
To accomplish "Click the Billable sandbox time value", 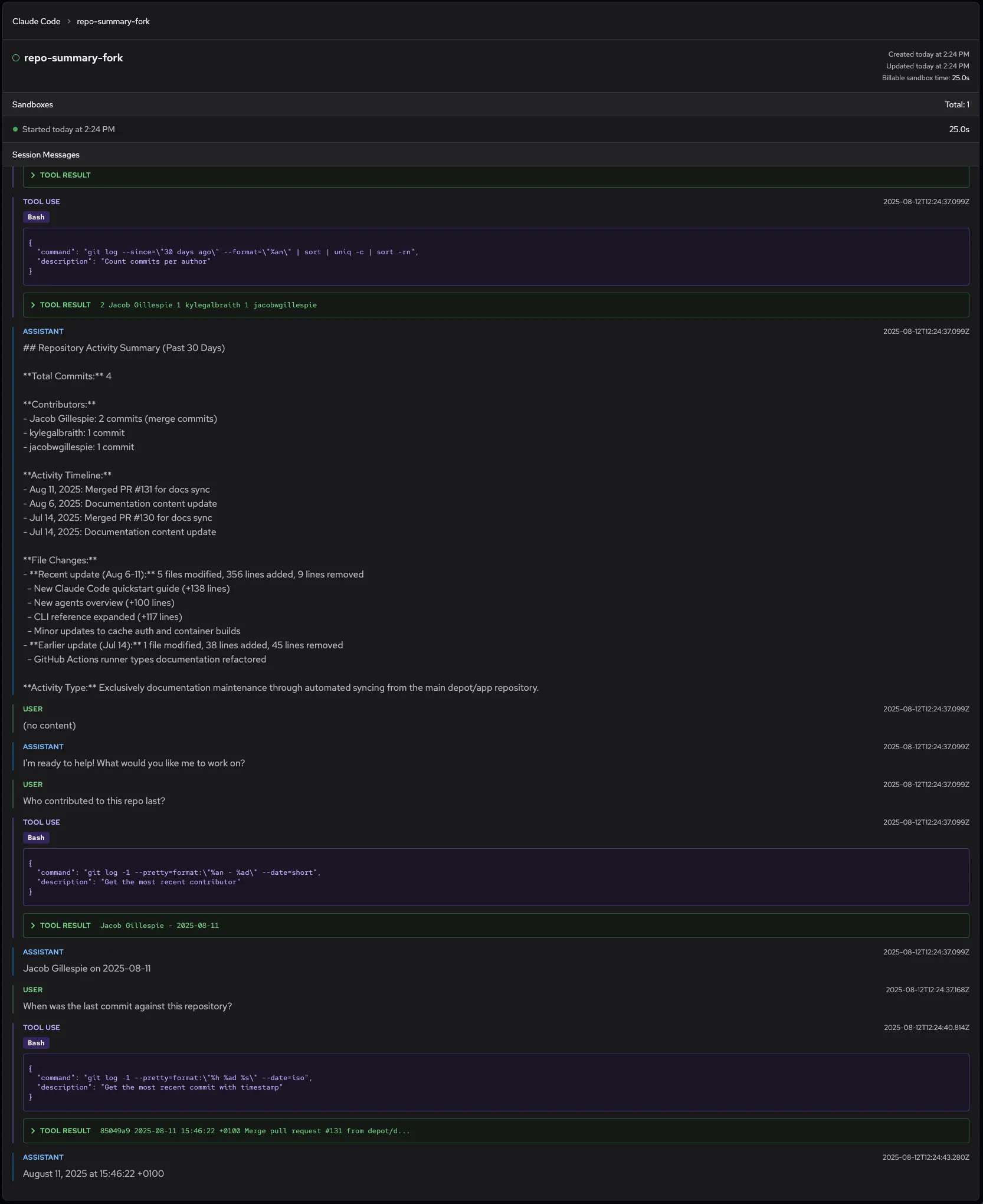I will (962, 77).
